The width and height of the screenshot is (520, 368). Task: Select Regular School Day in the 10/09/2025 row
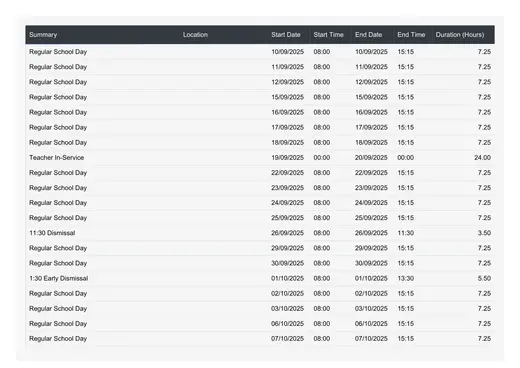(58, 52)
